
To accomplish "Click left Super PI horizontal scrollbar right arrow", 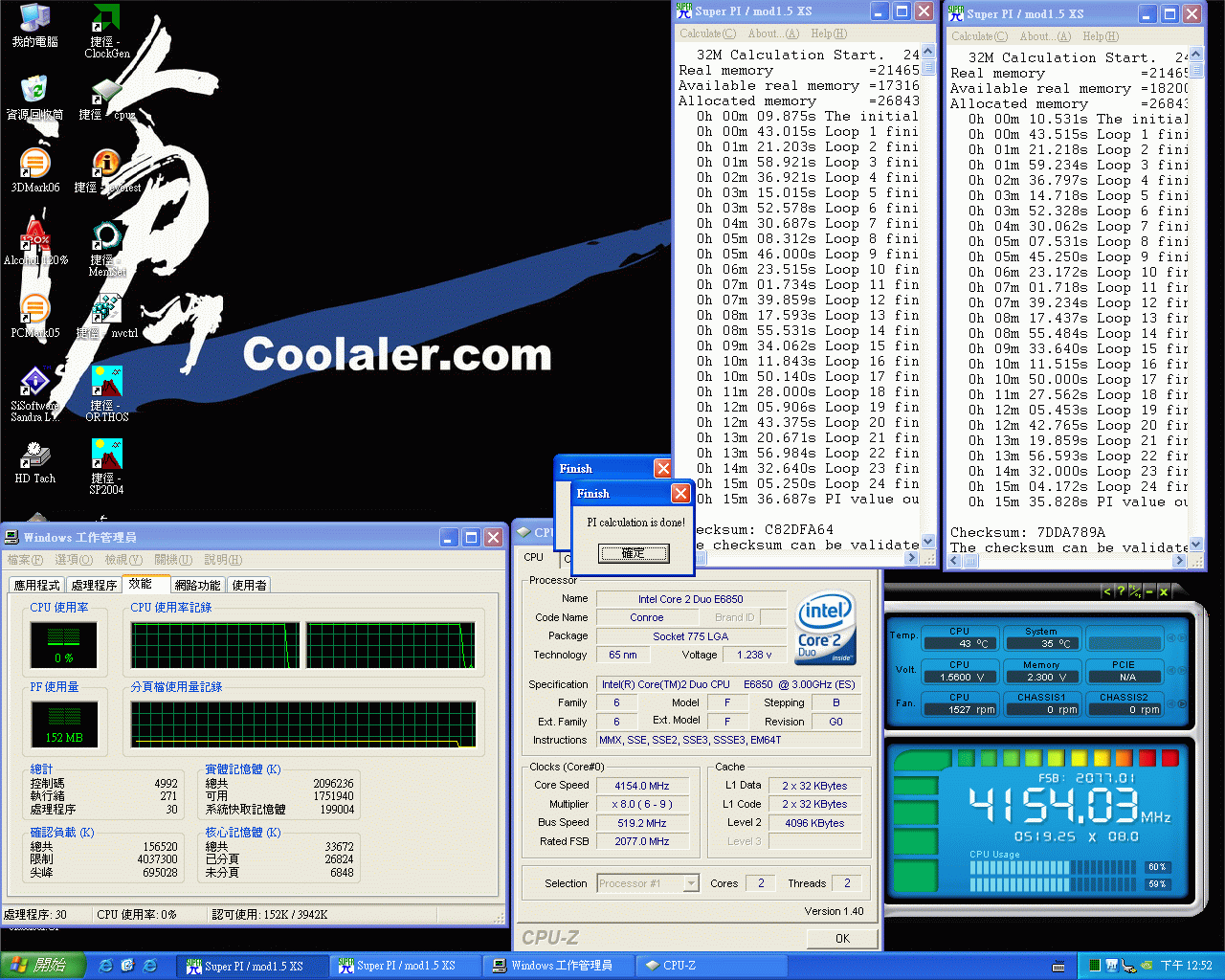I will [x=913, y=558].
